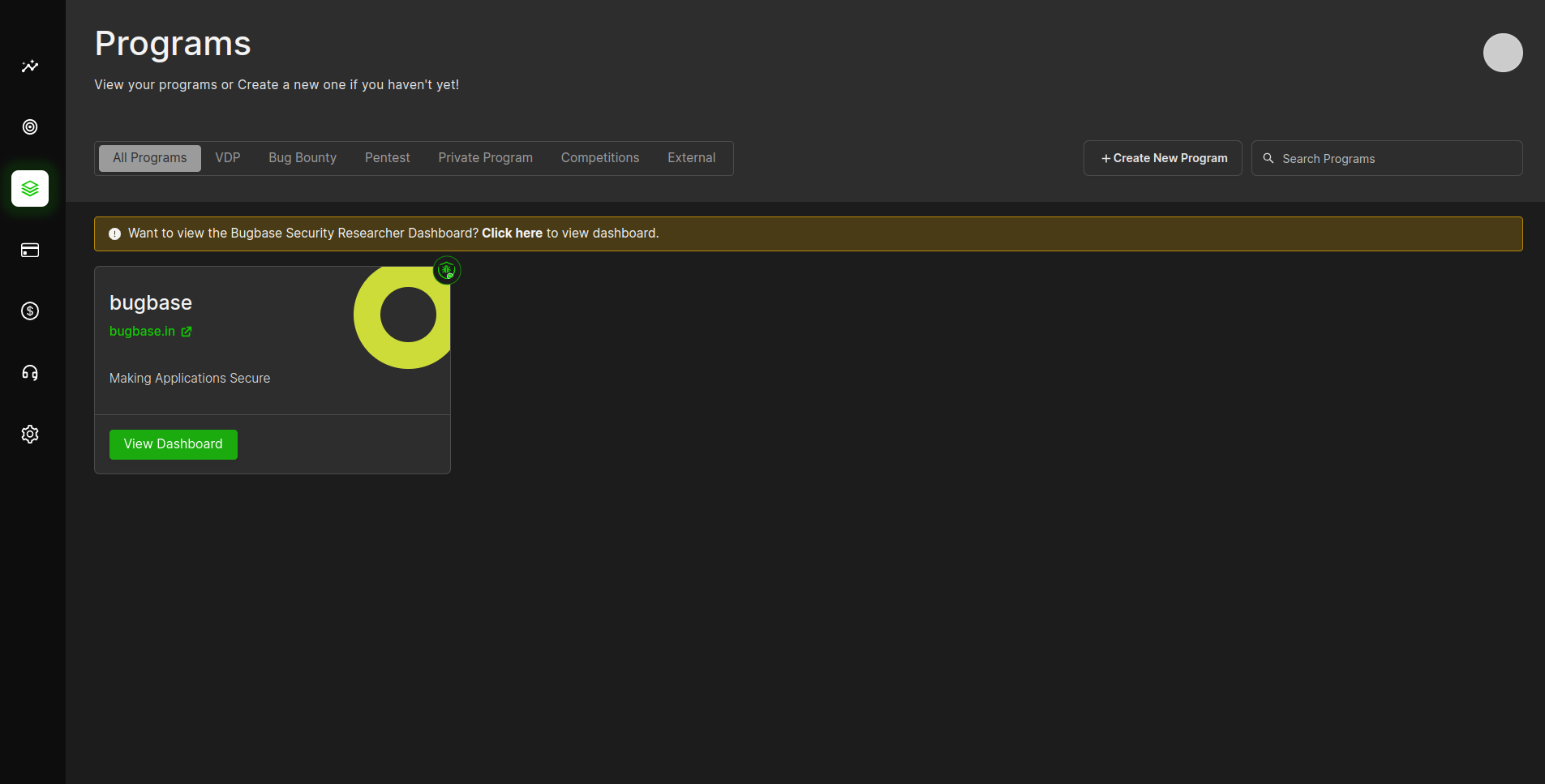This screenshot has height=784, width=1545.
Task: Open the settings gear sidebar icon
Action: click(30, 434)
